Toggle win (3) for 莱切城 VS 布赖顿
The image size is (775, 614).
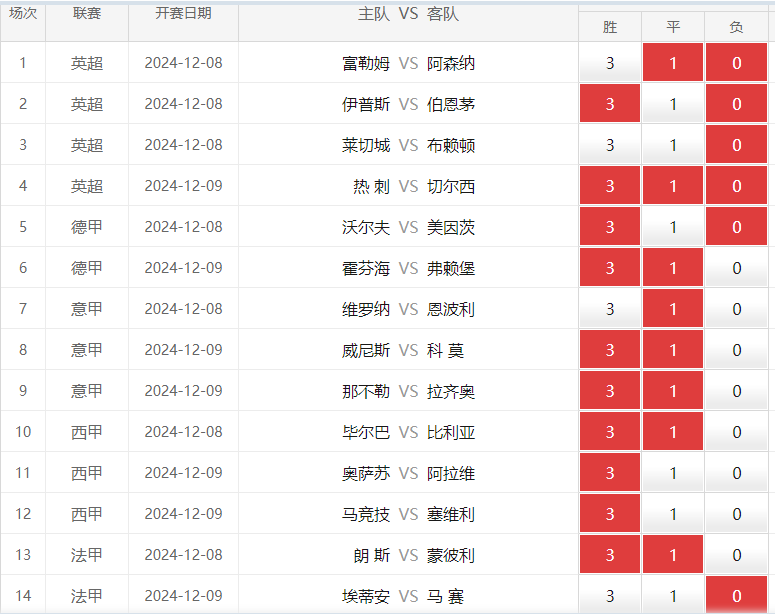[x=610, y=144]
